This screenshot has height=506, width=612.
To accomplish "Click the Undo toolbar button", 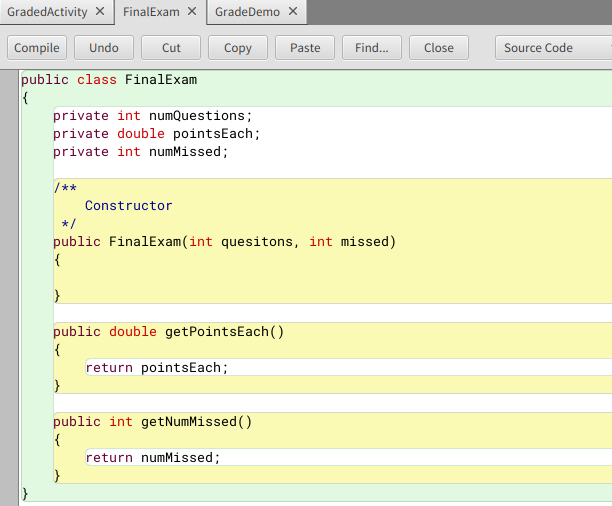I will [104, 48].
